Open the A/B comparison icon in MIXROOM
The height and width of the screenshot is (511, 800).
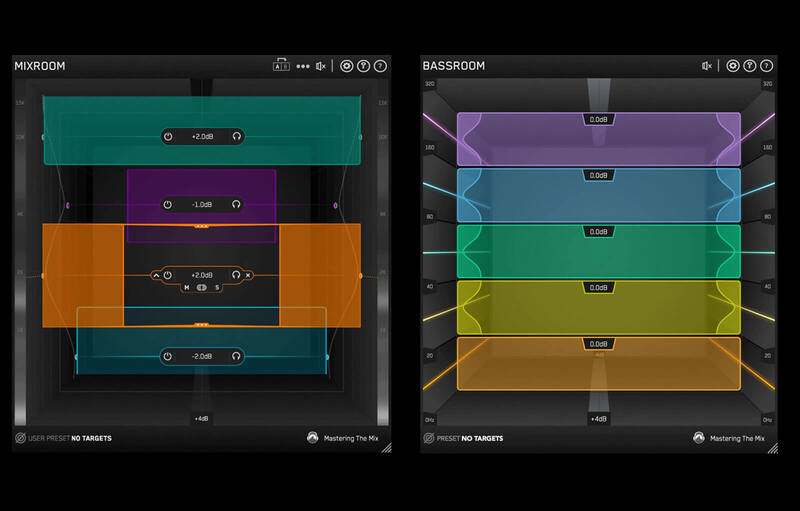(281, 65)
